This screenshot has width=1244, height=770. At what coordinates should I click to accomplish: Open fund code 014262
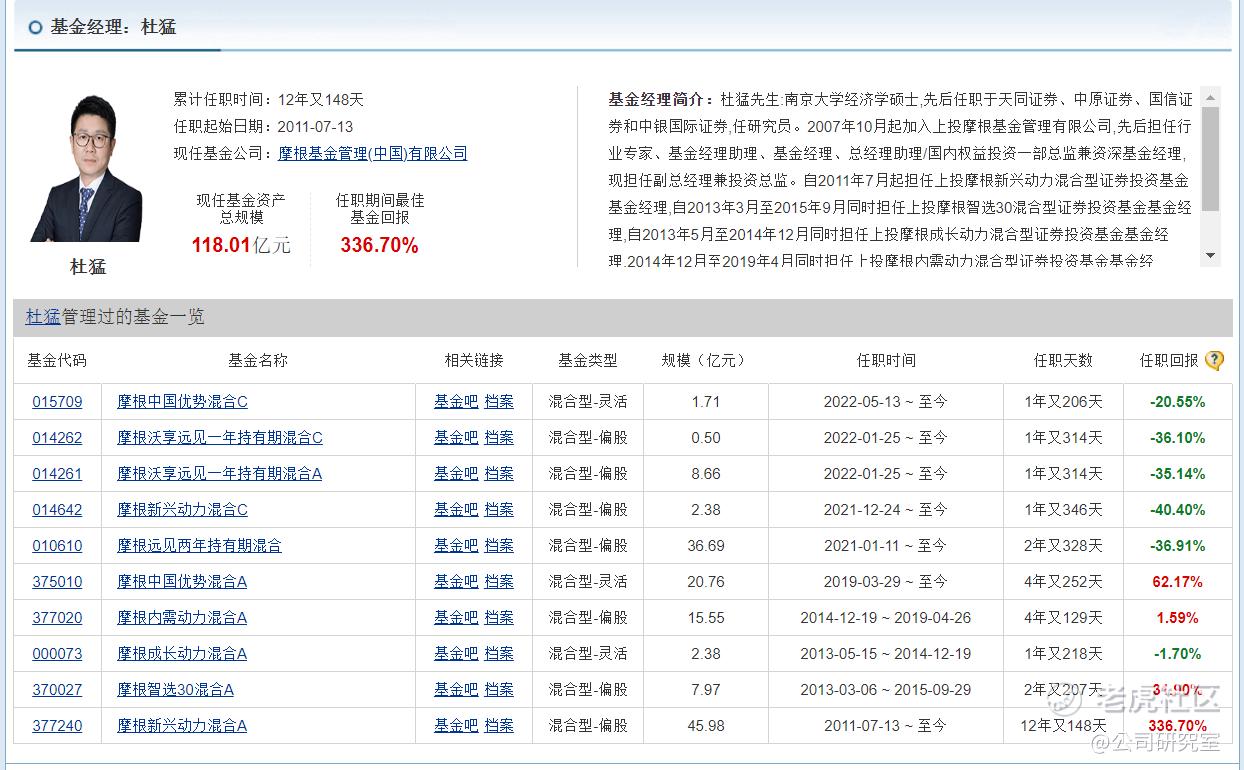pos(57,438)
